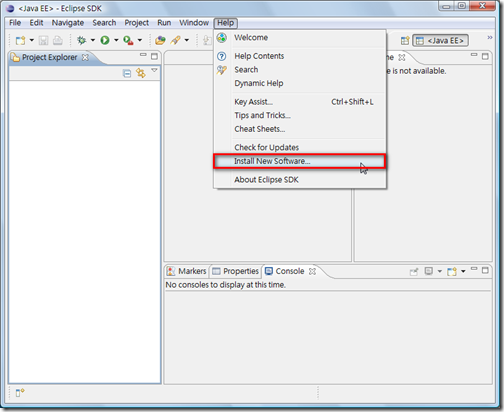
Task: Click the Search flashlight toolbar icon
Action: click(176, 40)
